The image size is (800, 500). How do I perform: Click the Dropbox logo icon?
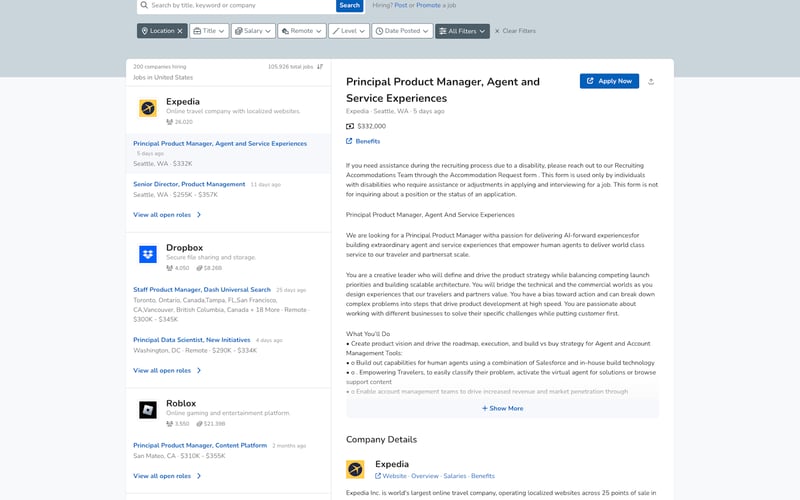click(x=148, y=254)
